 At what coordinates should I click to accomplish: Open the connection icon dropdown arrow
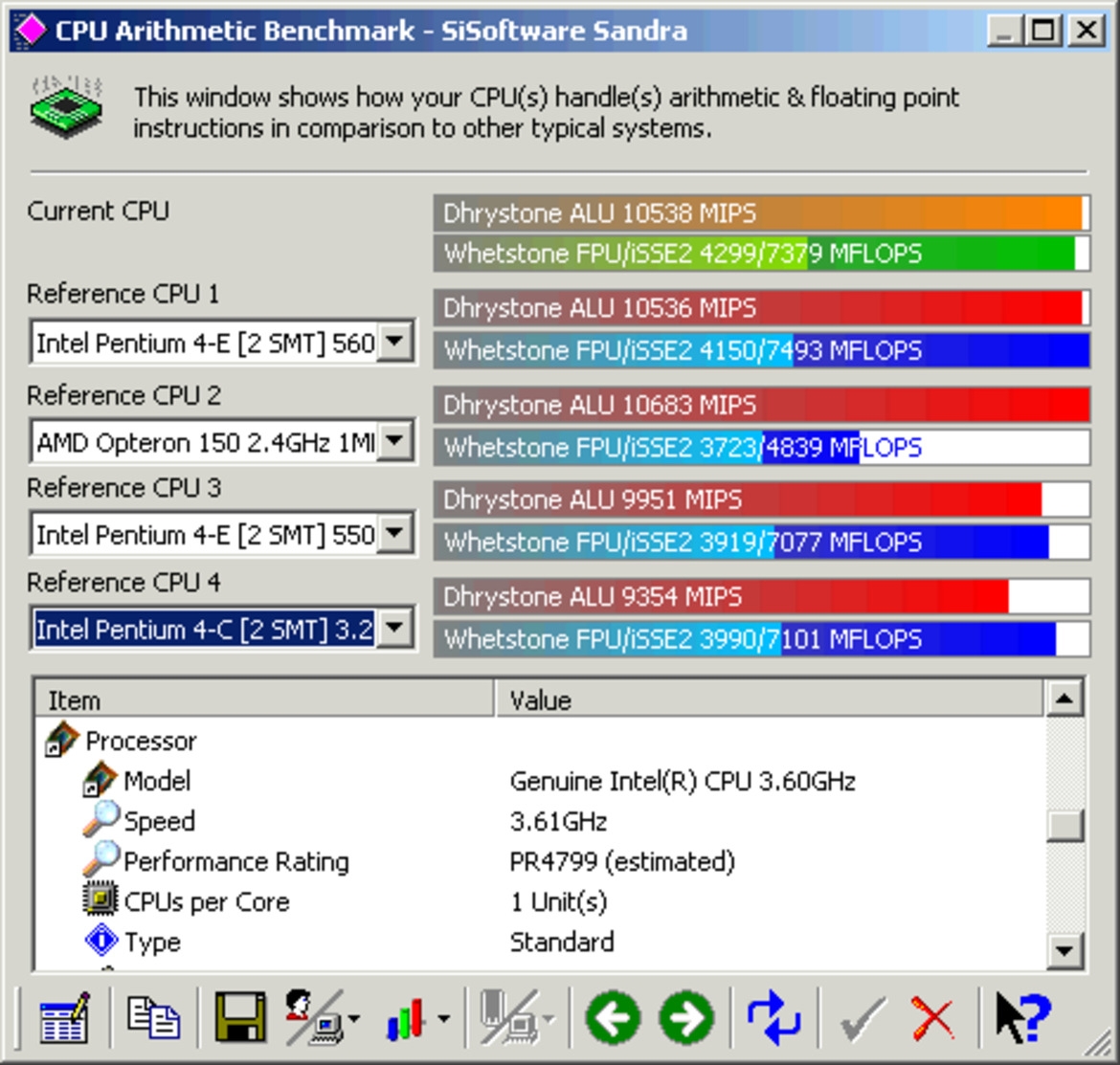tap(353, 1019)
